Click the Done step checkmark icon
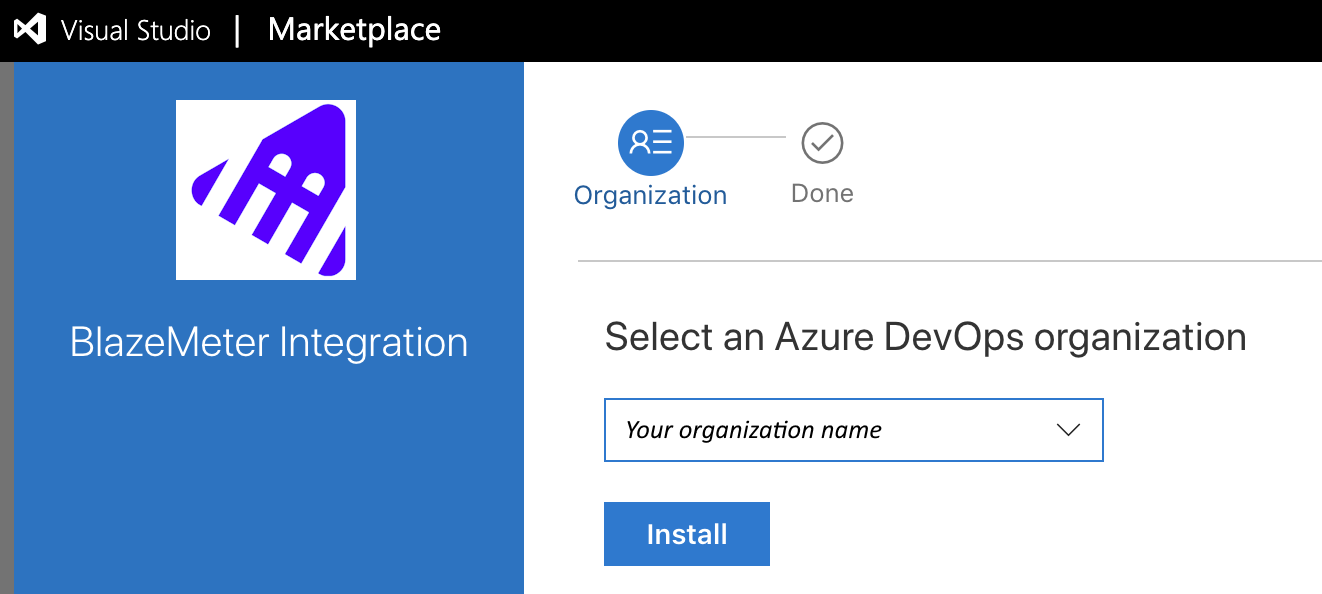Viewport: 1322px width, 594px height. [822, 143]
